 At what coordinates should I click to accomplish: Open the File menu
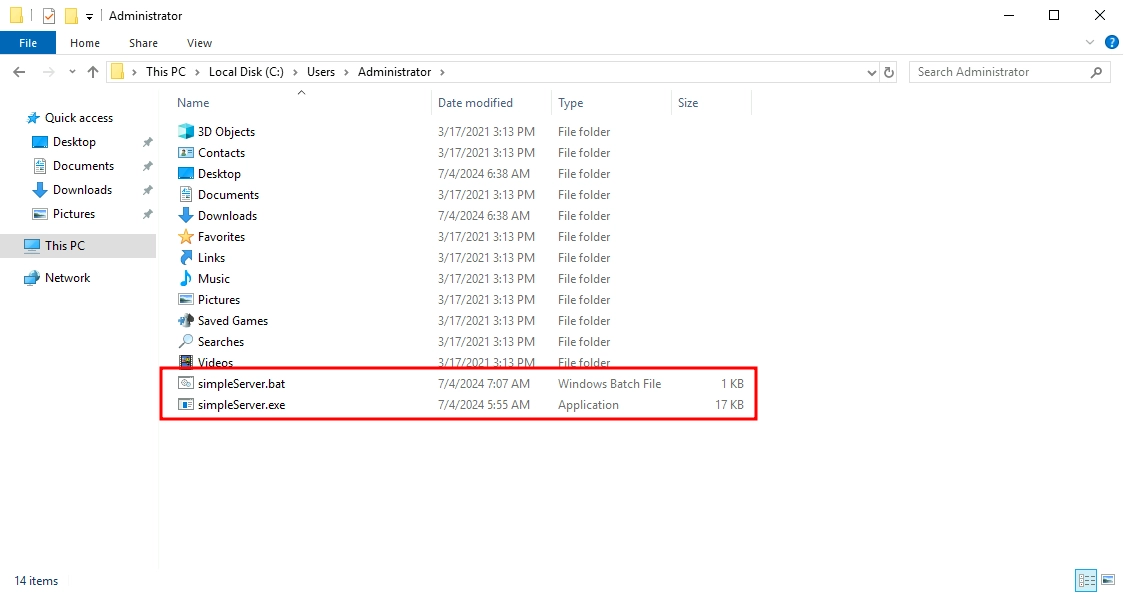[x=28, y=43]
